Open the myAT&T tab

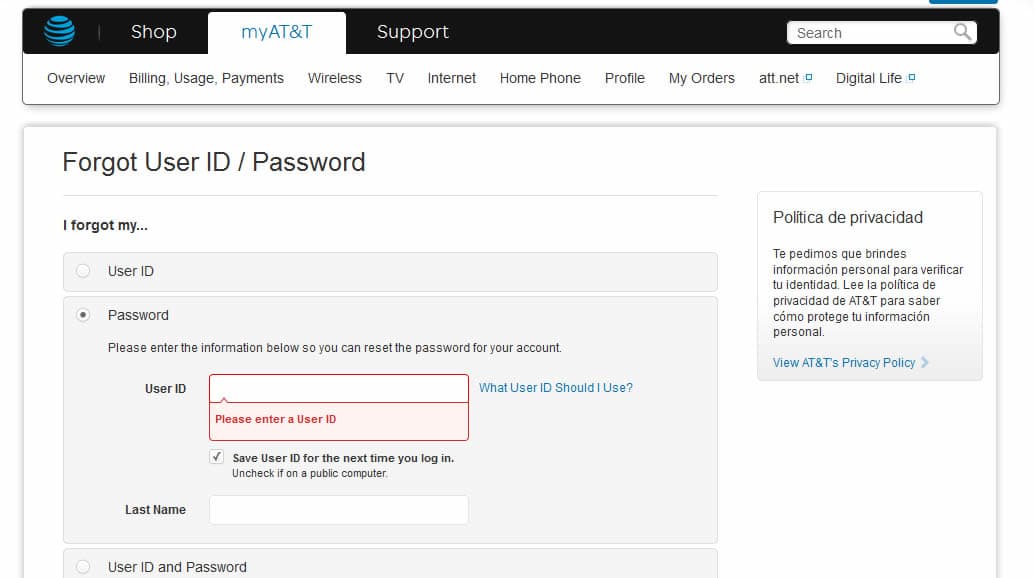tap(276, 31)
